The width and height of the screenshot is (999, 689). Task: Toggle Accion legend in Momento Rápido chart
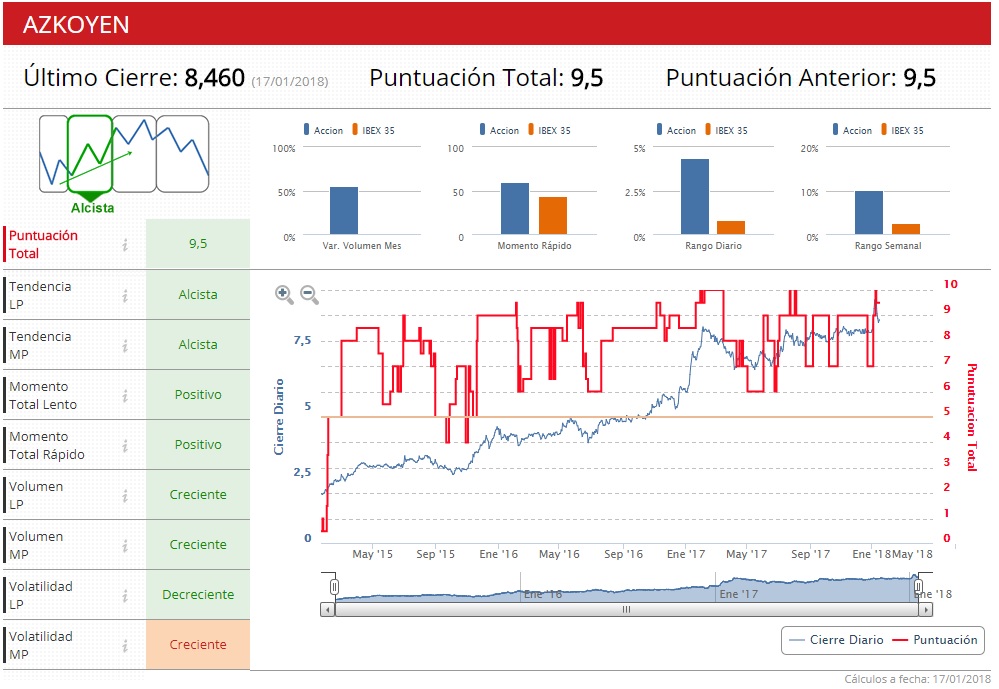(499, 130)
